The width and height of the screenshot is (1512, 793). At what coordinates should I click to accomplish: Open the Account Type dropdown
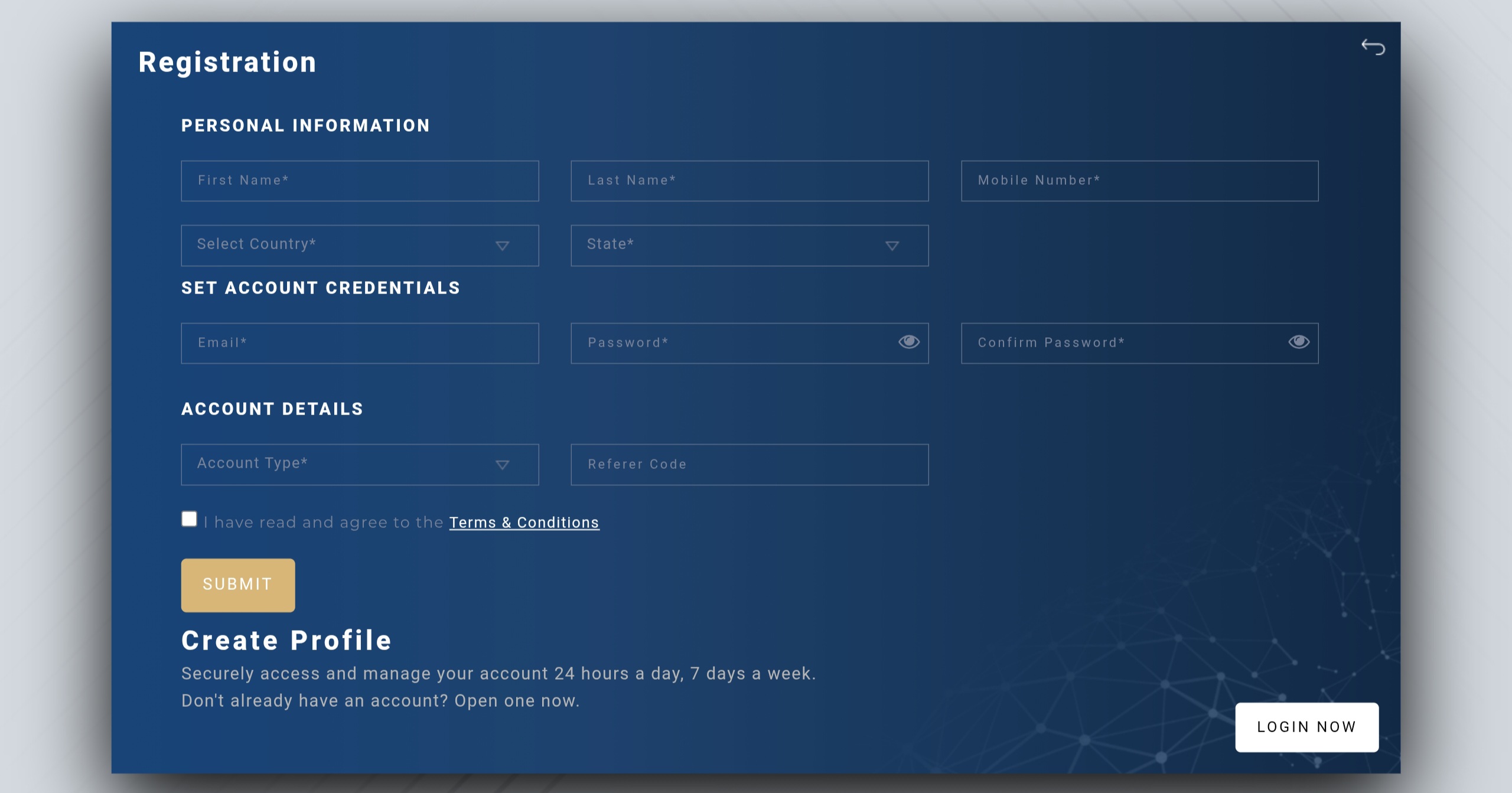pos(360,465)
